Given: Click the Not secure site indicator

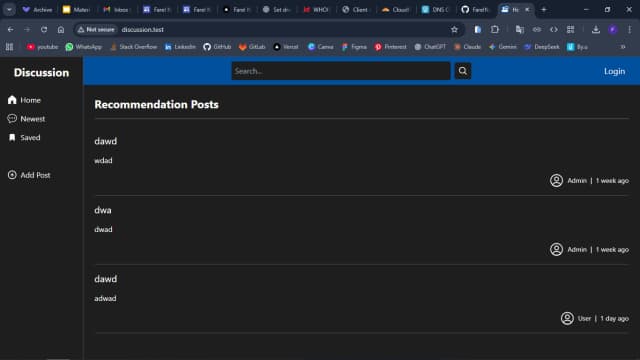Looking at the screenshot, I should (96, 29).
